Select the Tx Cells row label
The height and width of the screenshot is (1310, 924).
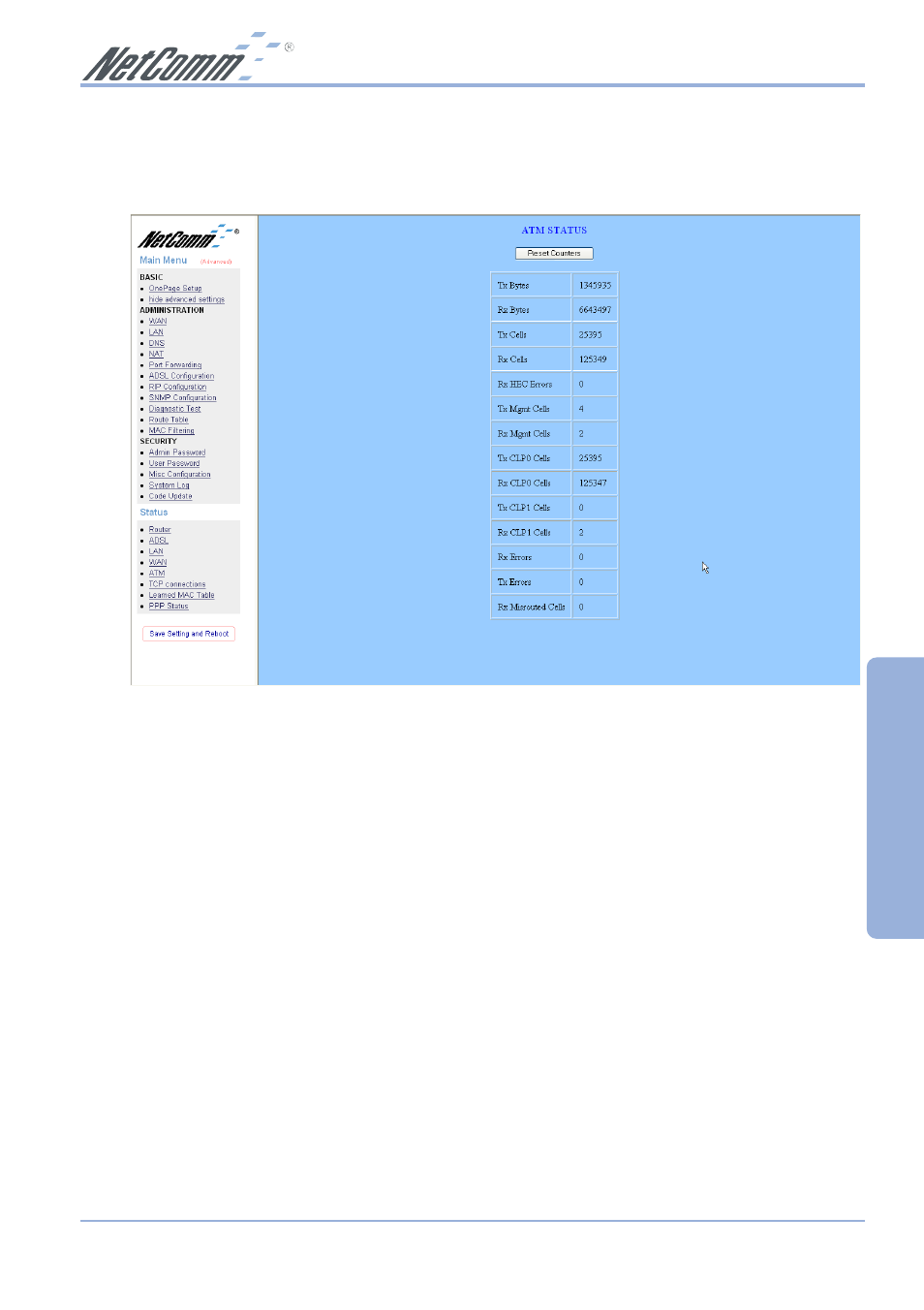click(x=512, y=335)
